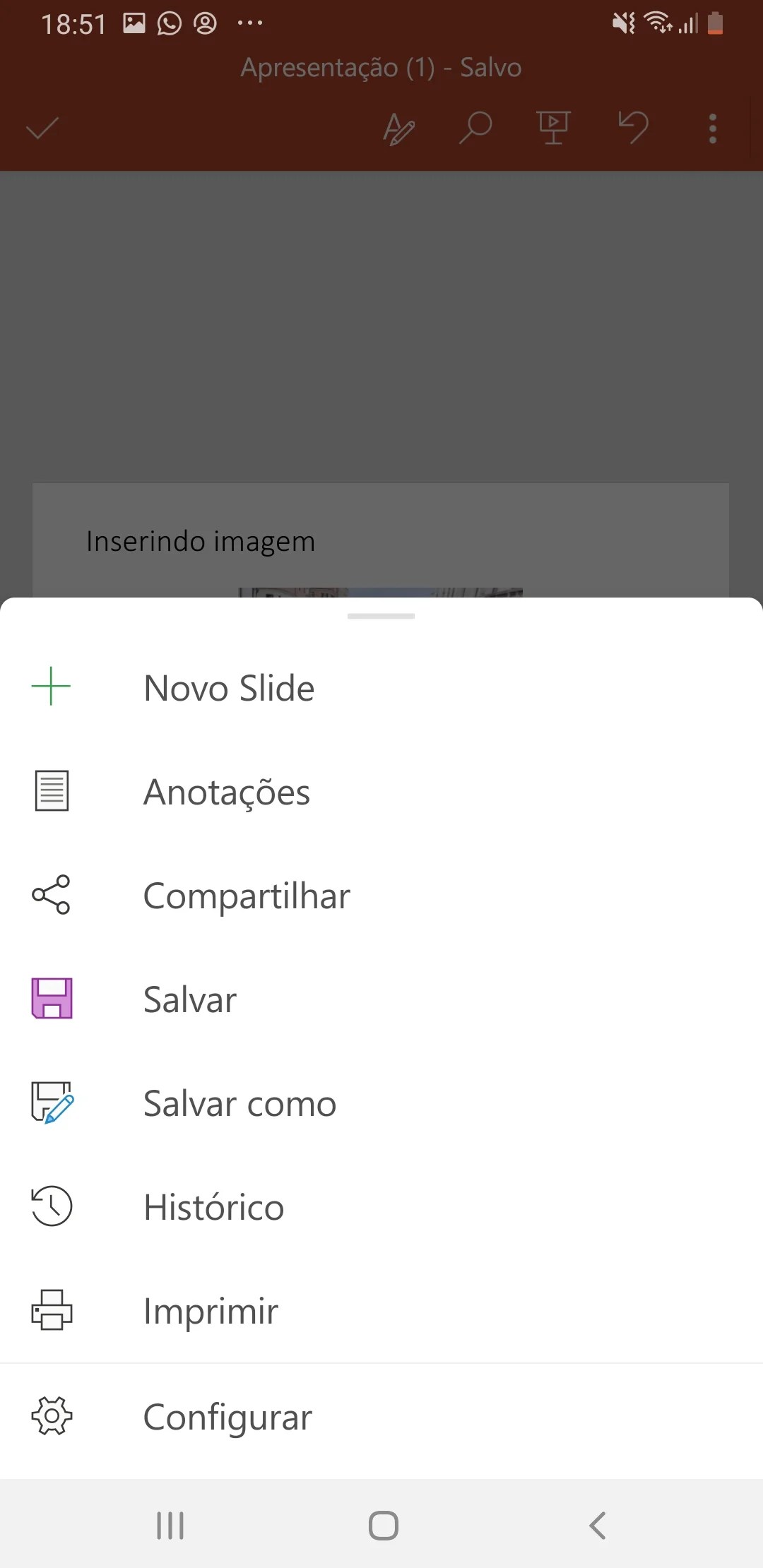Tap the undo arrow in toolbar
The height and width of the screenshot is (1568, 763).
633,128
